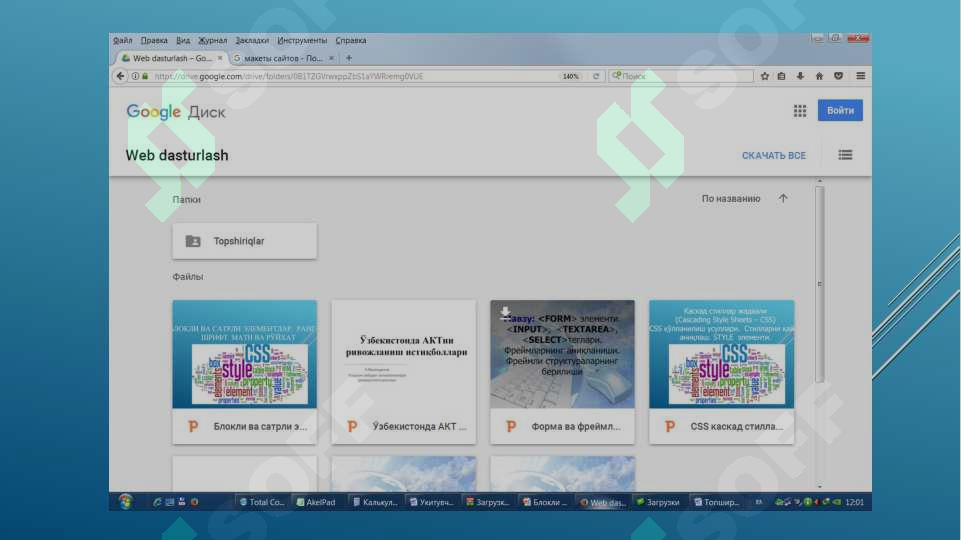961x540 pixels.
Task: Open a new browser tab
Action: 349,58
